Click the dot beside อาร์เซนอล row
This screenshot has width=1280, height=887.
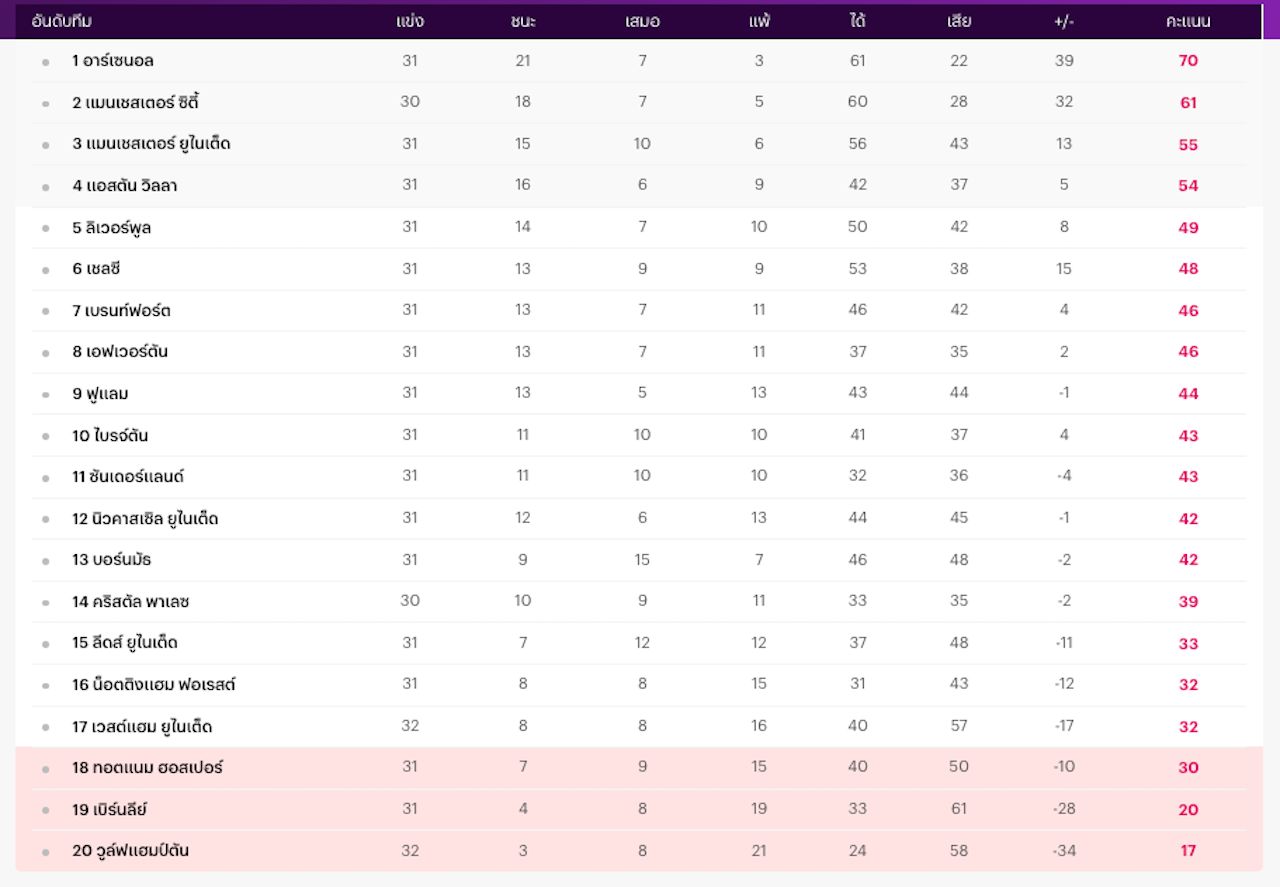pos(45,62)
